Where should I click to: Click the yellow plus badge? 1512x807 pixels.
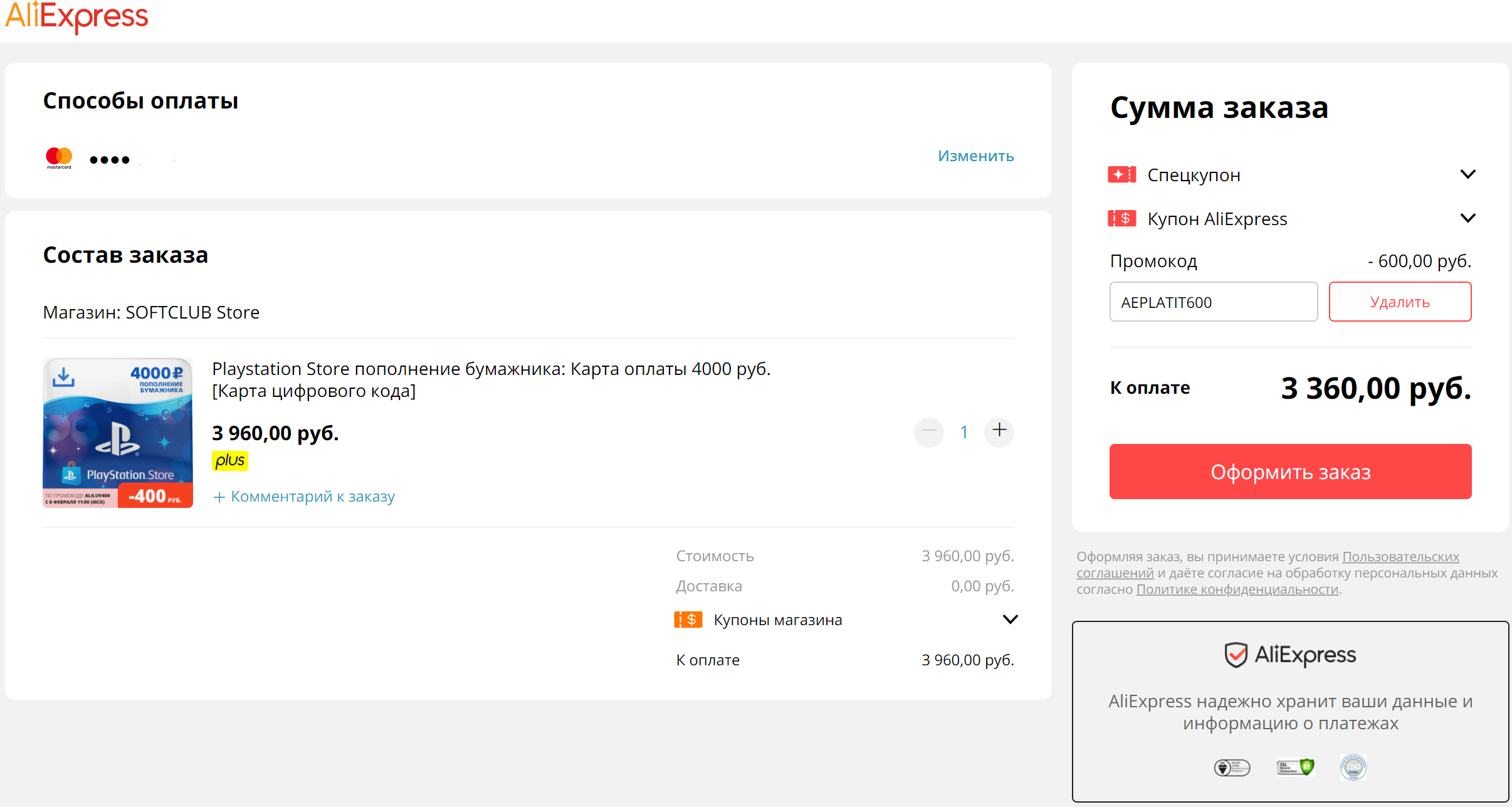229,461
